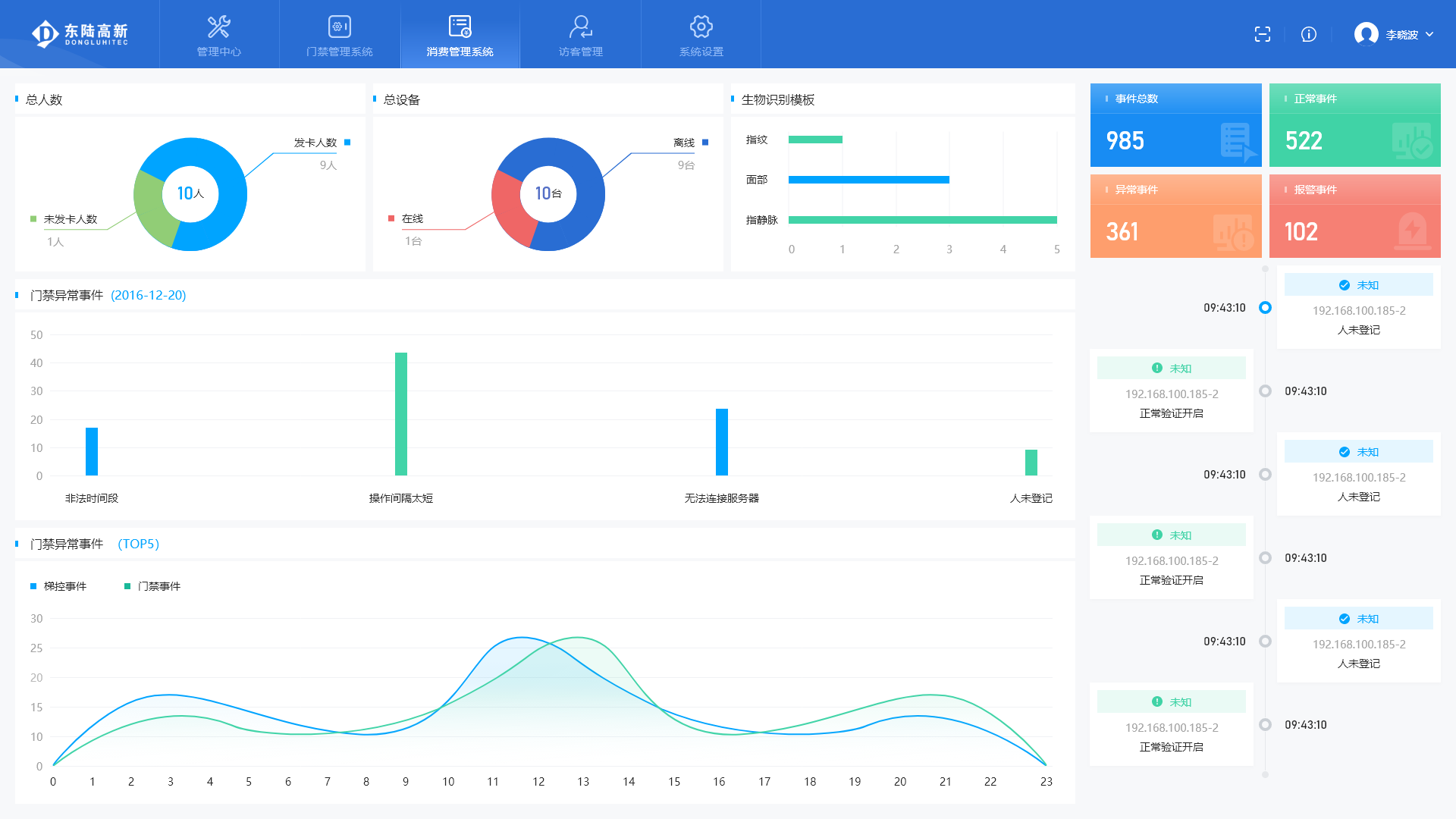Toggle fullscreen scan icon
This screenshot has height=819, width=1456.
[1263, 34]
